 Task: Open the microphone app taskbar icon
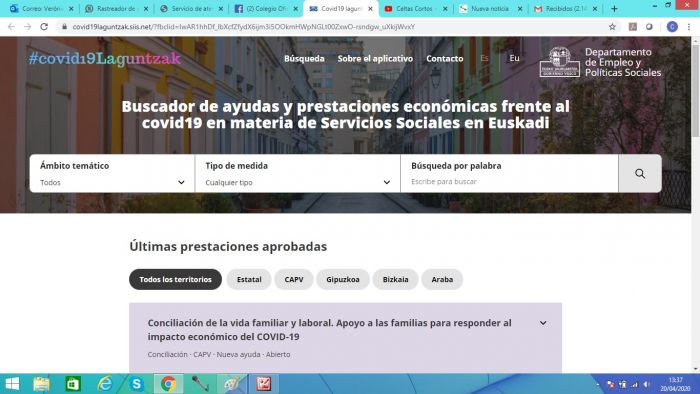(x=200, y=384)
